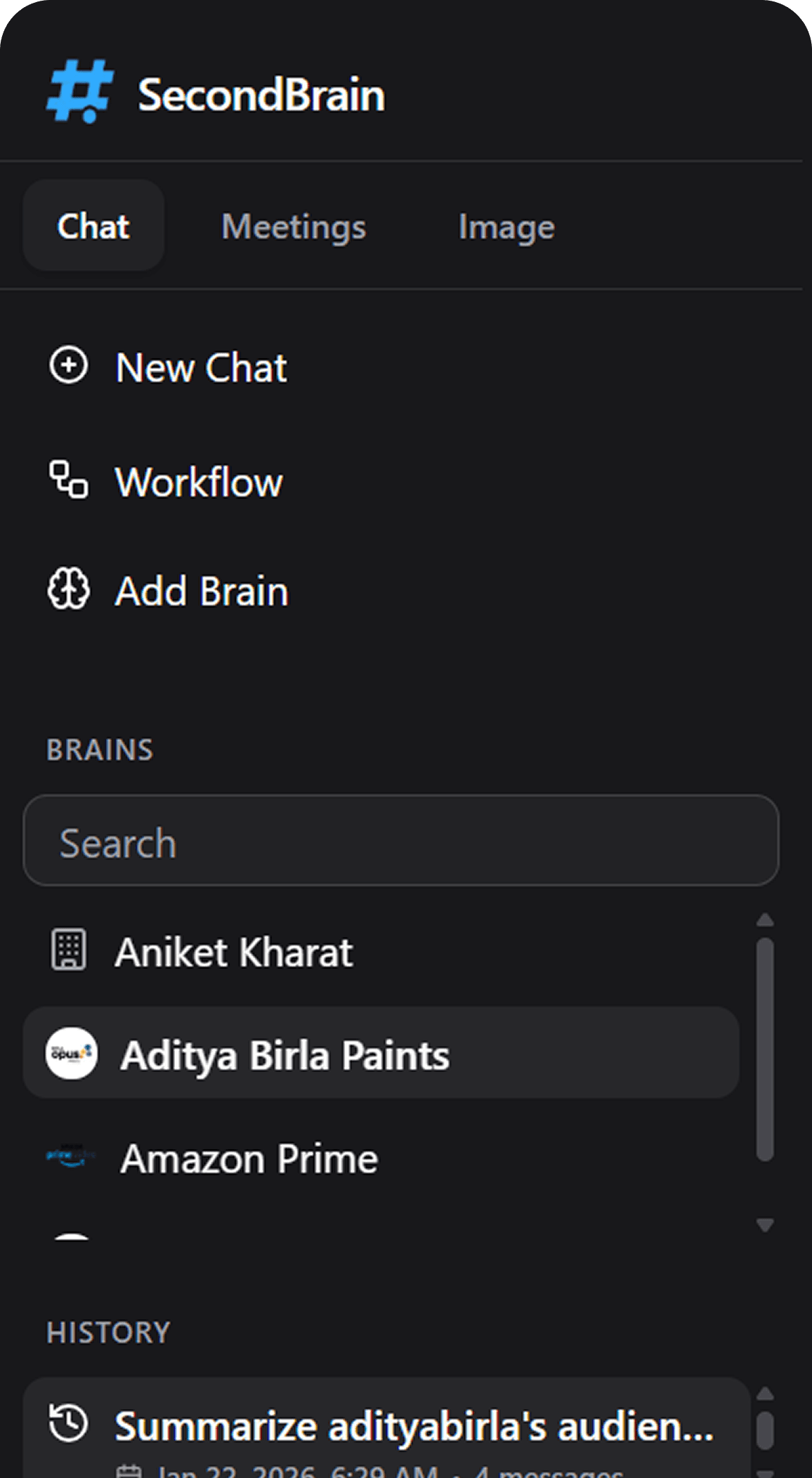The image size is (812, 1478).
Task: Switch to the Meetings tab
Action: 293,226
